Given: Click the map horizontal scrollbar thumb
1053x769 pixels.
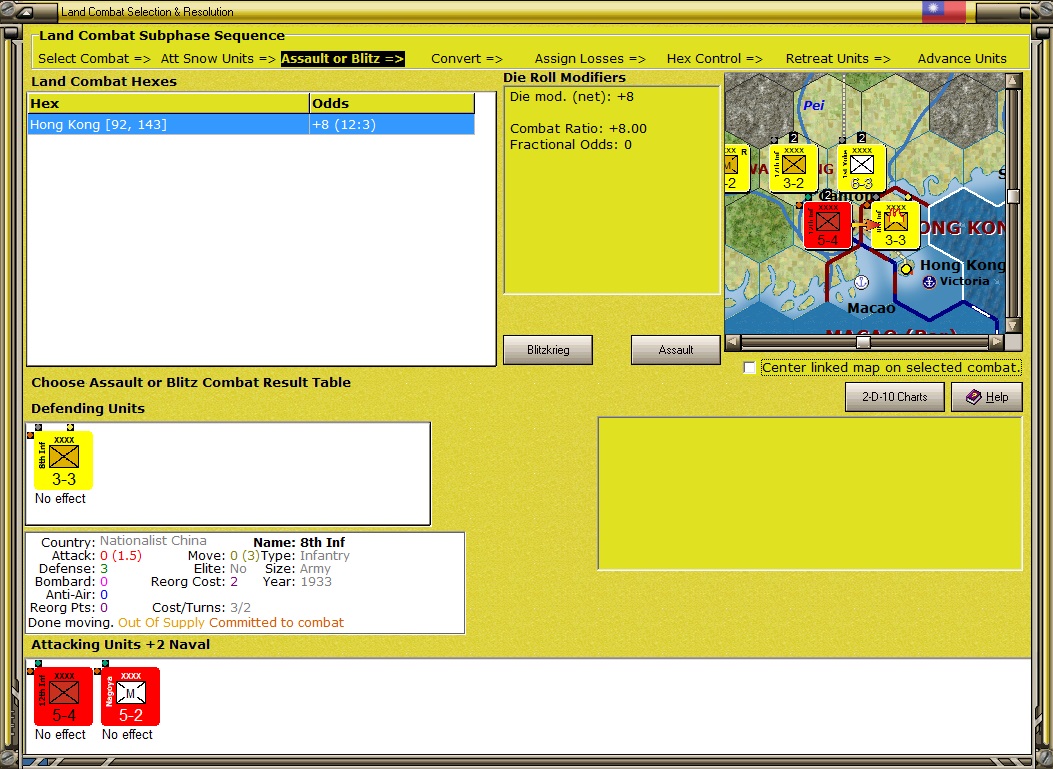Looking at the screenshot, I should pyautogui.click(x=864, y=342).
